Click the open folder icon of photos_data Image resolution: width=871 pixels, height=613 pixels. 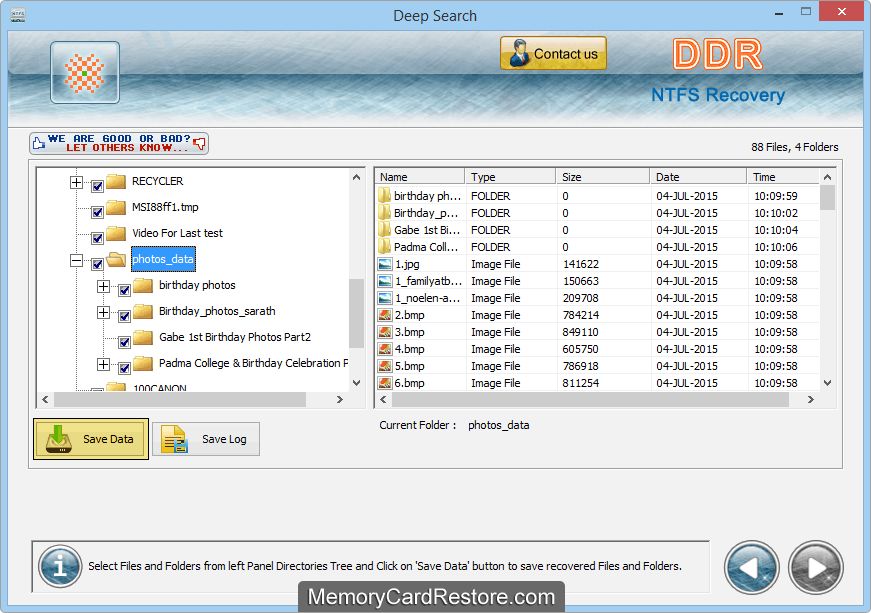pos(116,259)
